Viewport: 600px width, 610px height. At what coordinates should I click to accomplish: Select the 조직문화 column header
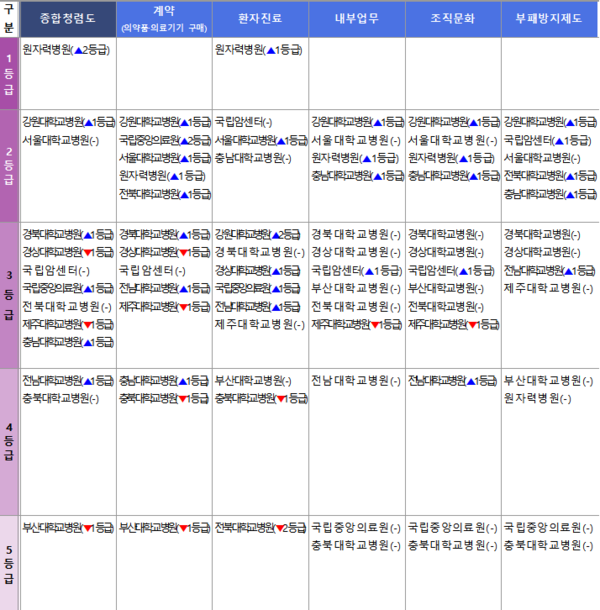tap(453, 19)
